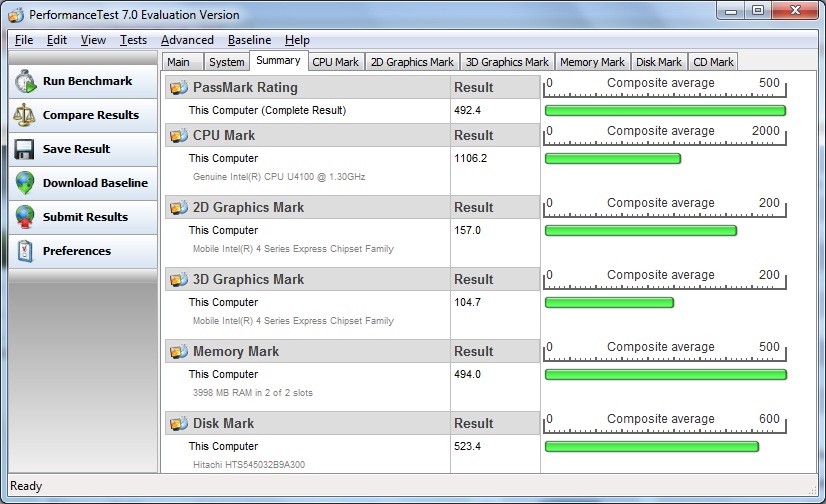Click the Preferences clipboard icon
826x504 pixels.
click(25, 251)
